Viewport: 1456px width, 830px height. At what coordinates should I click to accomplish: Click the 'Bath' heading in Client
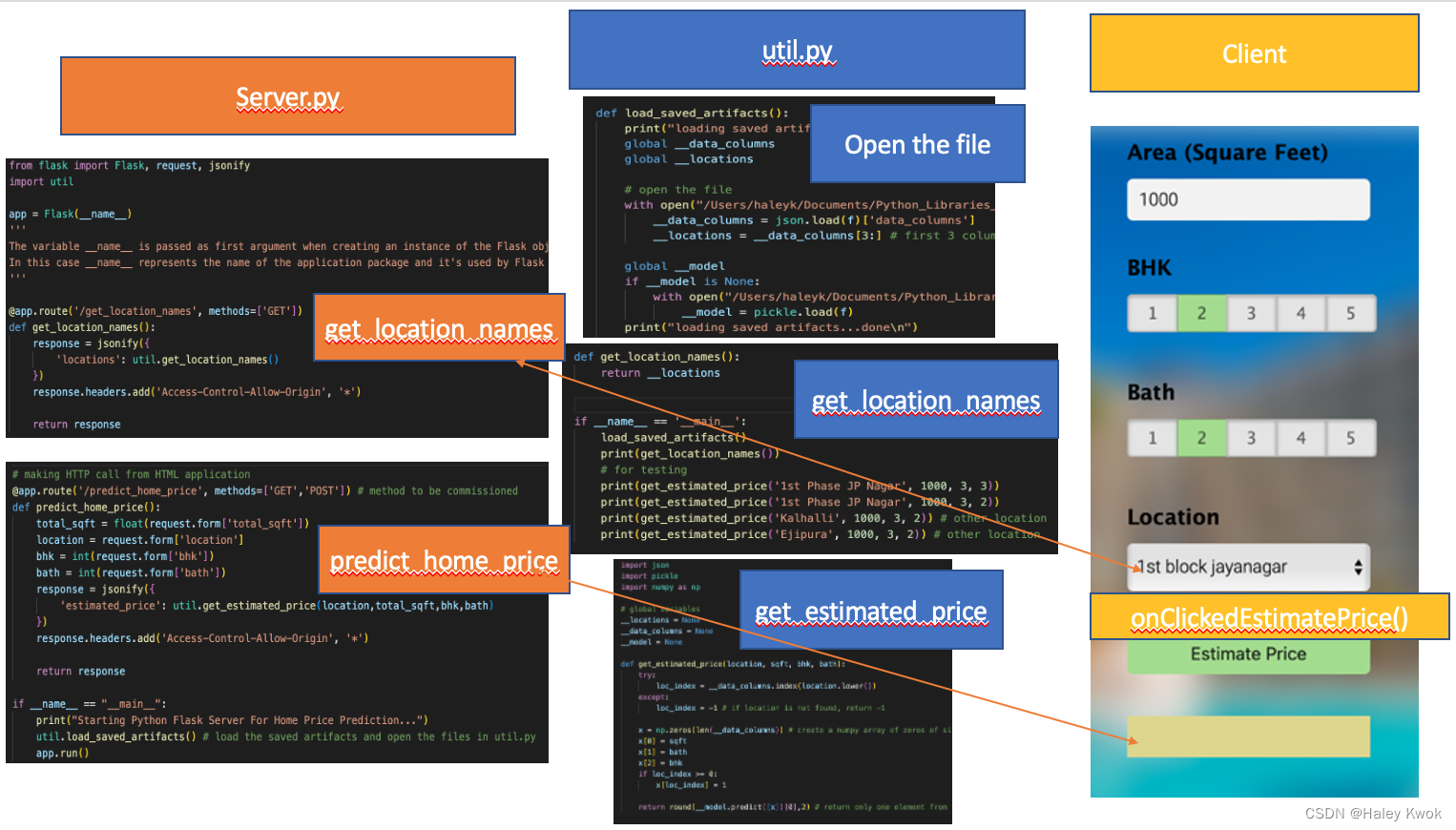[1151, 392]
